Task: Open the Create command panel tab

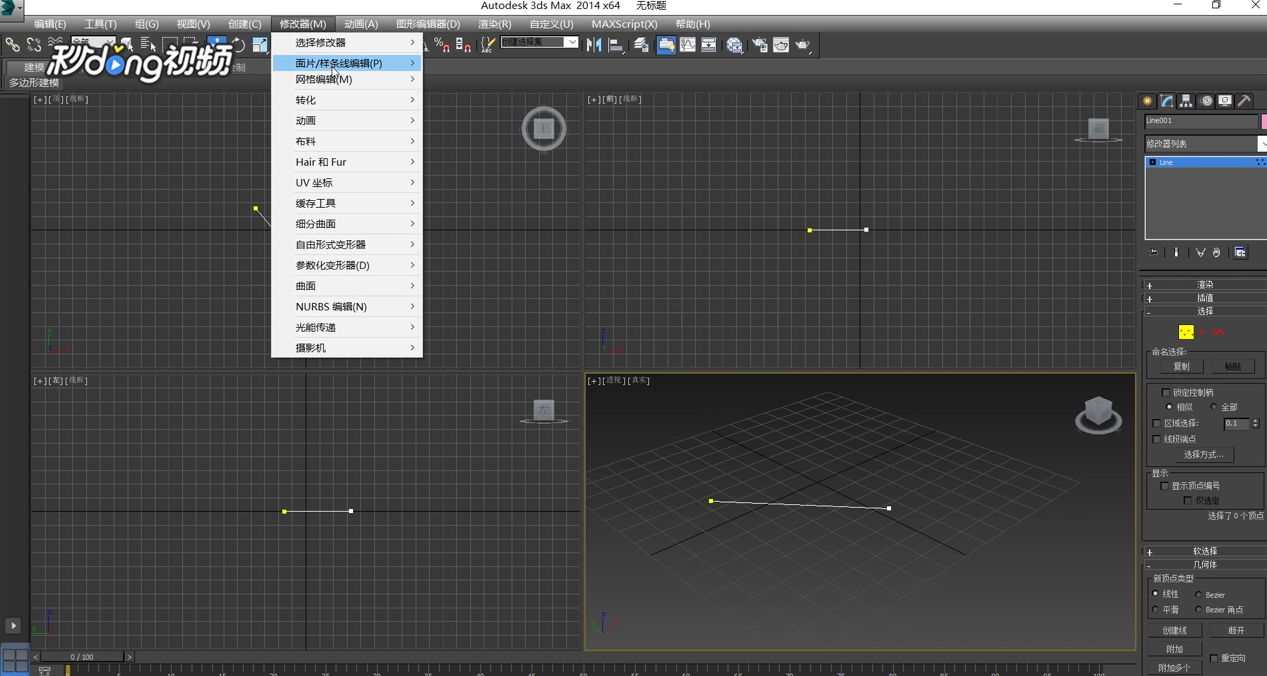Action: (x=1148, y=101)
